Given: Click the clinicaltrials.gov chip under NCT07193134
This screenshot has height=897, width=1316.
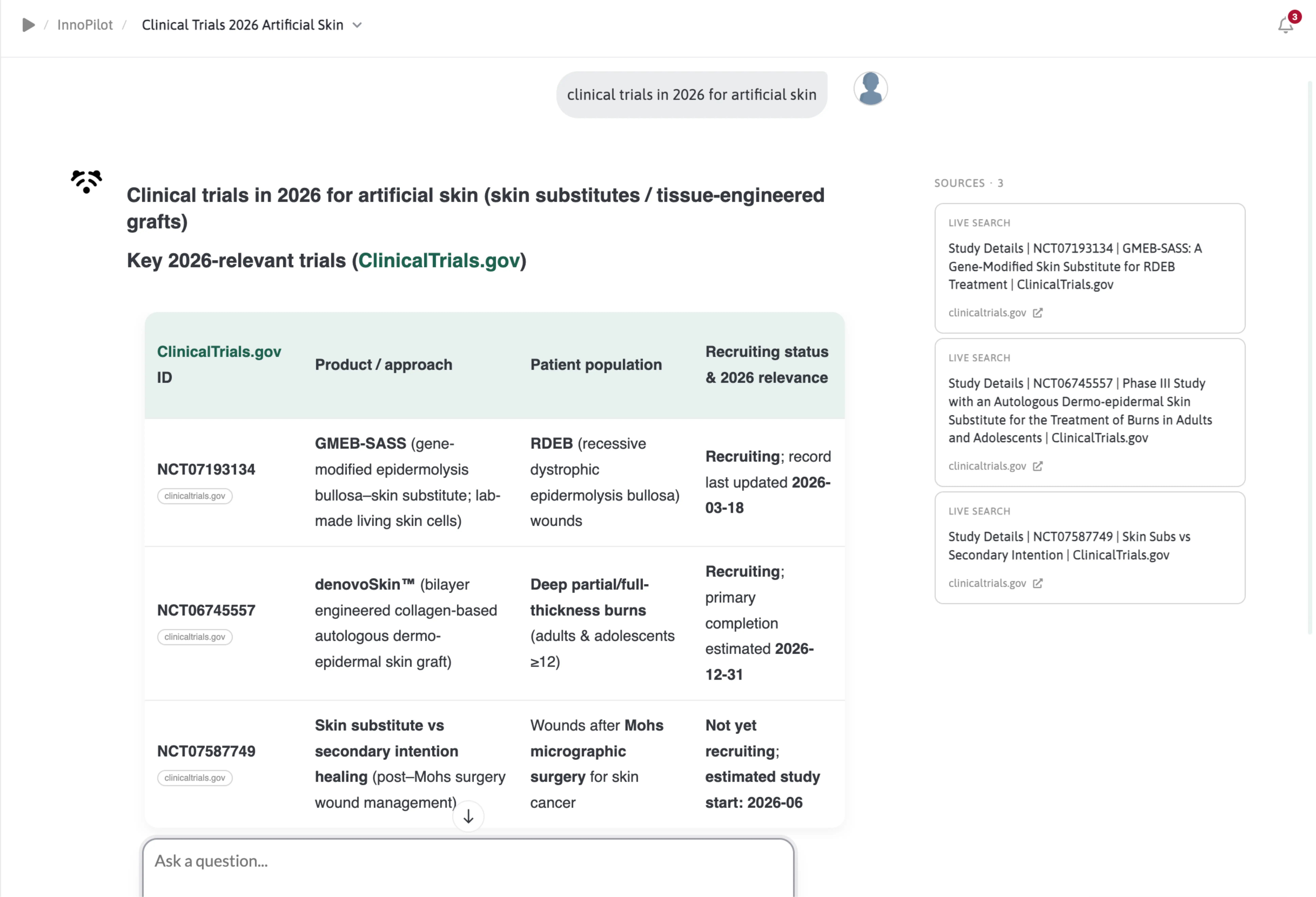Looking at the screenshot, I should 195,496.
